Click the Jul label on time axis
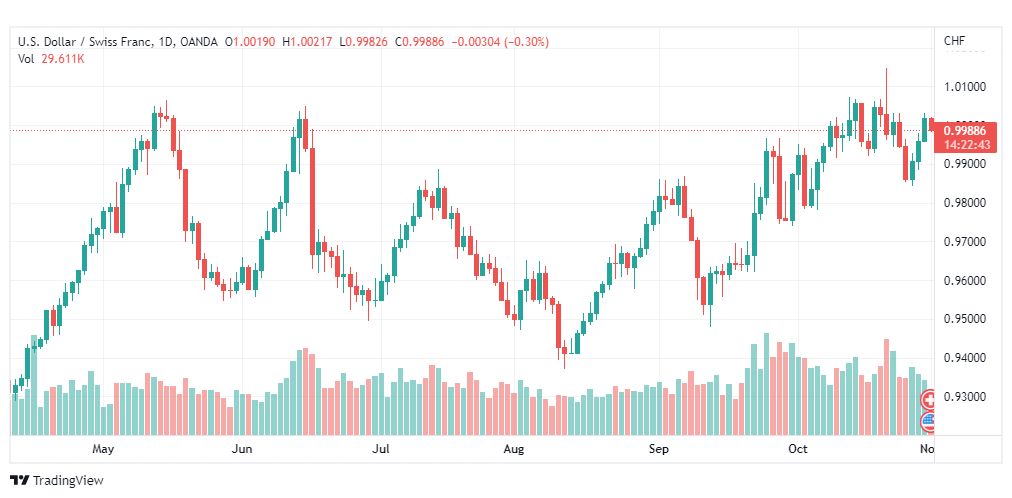The width and height of the screenshot is (1012, 498). point(381,449)
